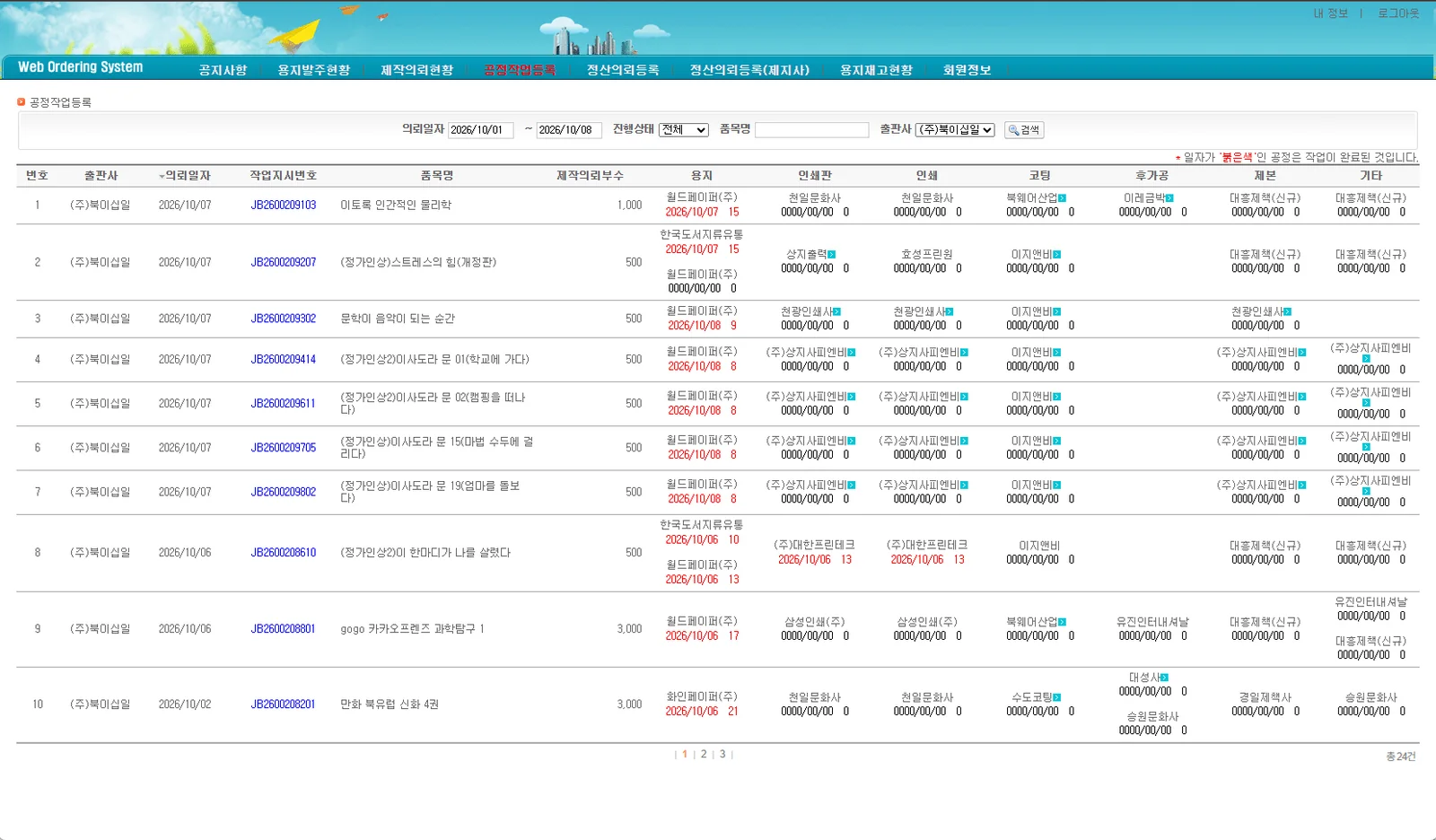
Task: Click the end date field 2026/10/08
Action: tap(569, 130)
